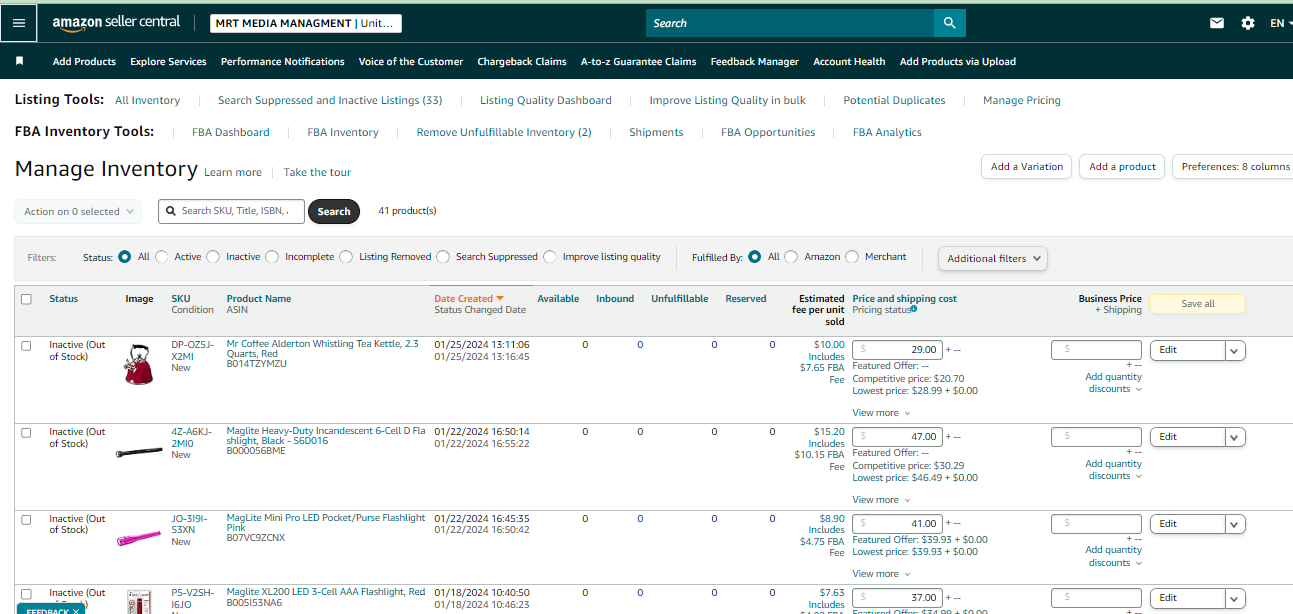Click the search magnifier button in the header
The height and width of the screenshot is (614, 1293).
point(949,23)
